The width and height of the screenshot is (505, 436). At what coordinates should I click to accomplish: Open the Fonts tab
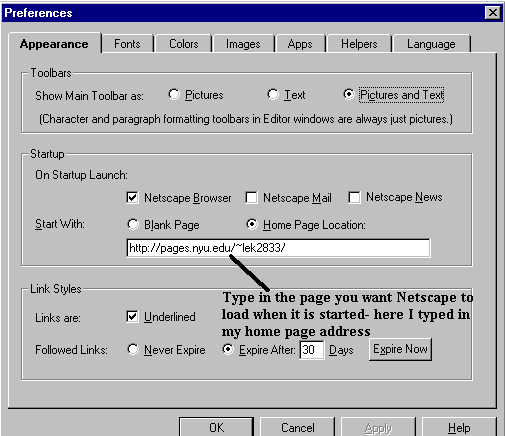[127, 44]
